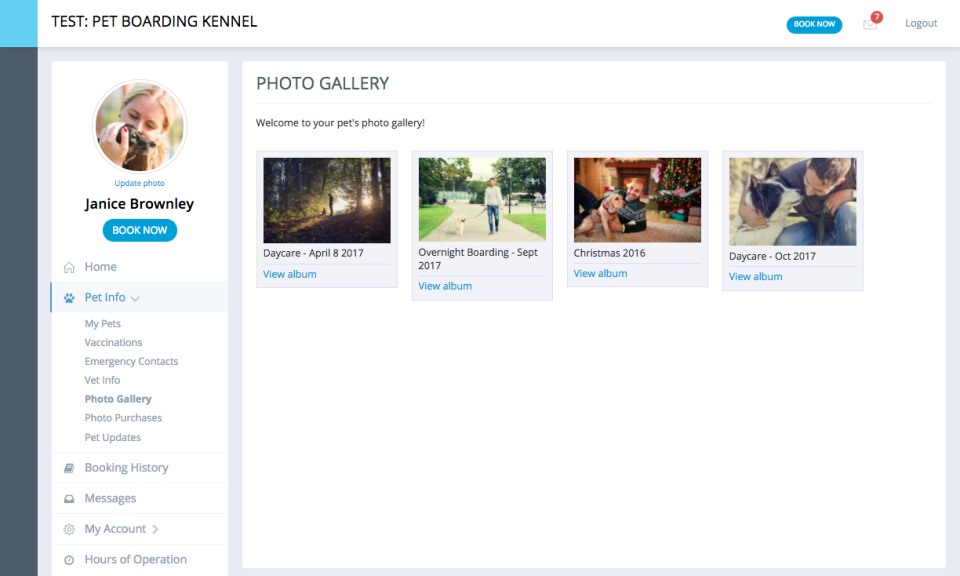Screen dimensions: 960x576
Task: Select Vaccinations in the sidebar menu
Action: pyautogui.click(x=113, y=342)
